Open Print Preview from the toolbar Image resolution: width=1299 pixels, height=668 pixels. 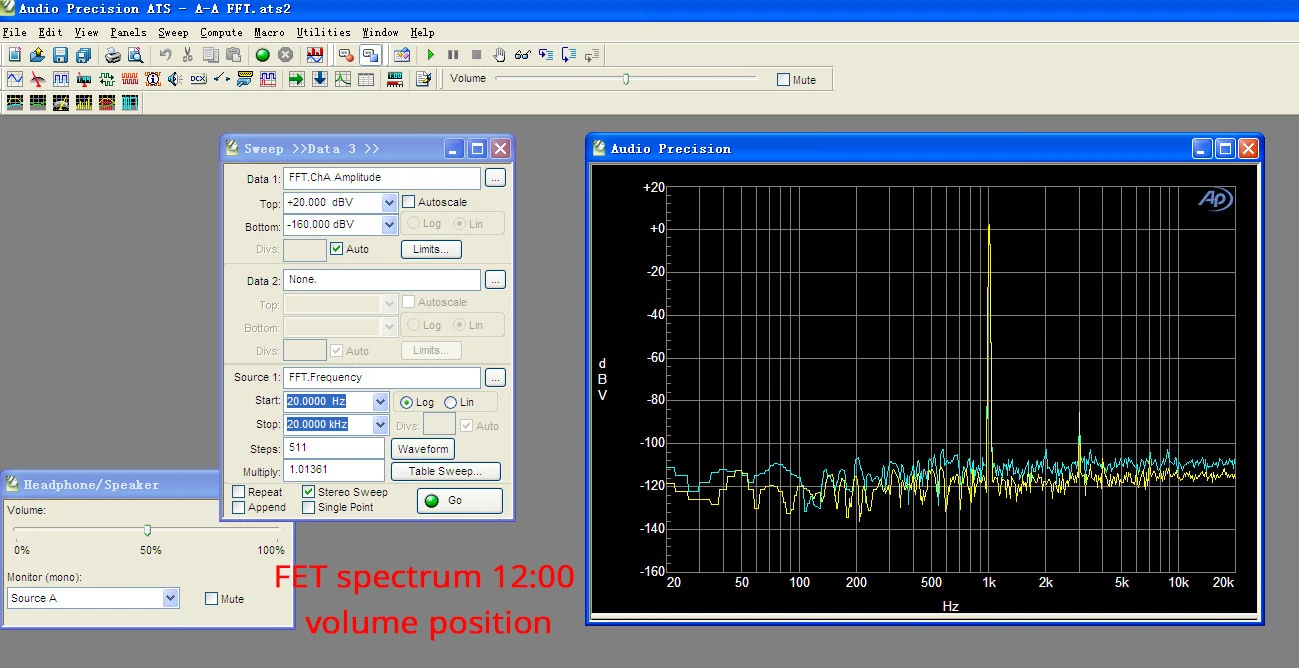click(x=136, y=55)
